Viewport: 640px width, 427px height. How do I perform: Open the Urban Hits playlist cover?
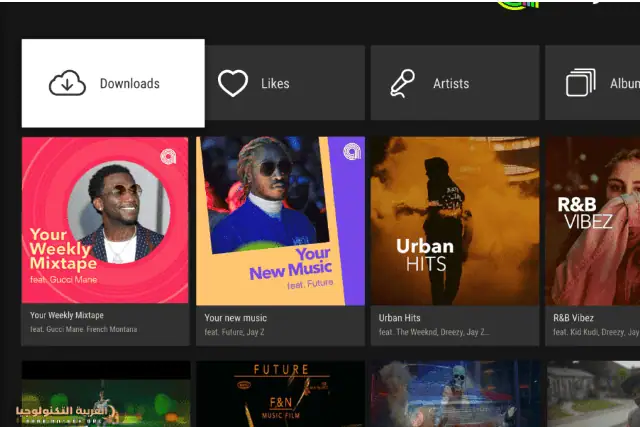pos(455,221)
